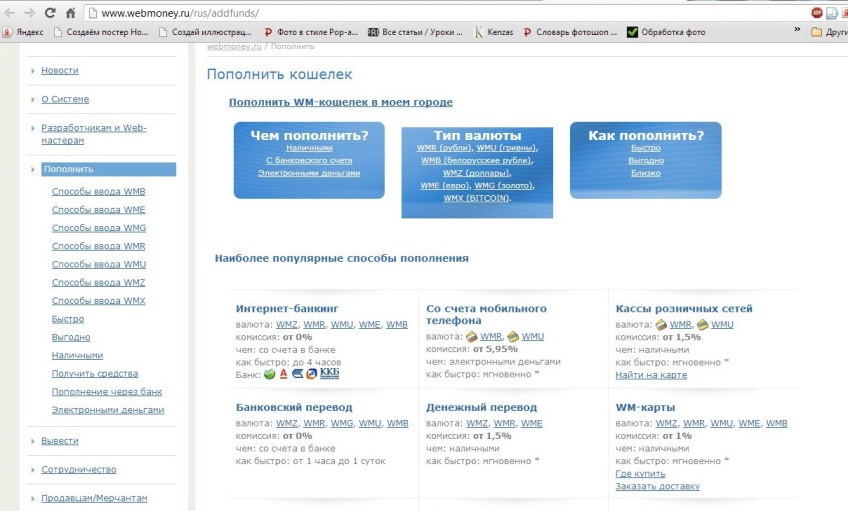Open the WM-карты heading
Image resolution: width=848 pixels, height=511 pixels.
(645, 408)
